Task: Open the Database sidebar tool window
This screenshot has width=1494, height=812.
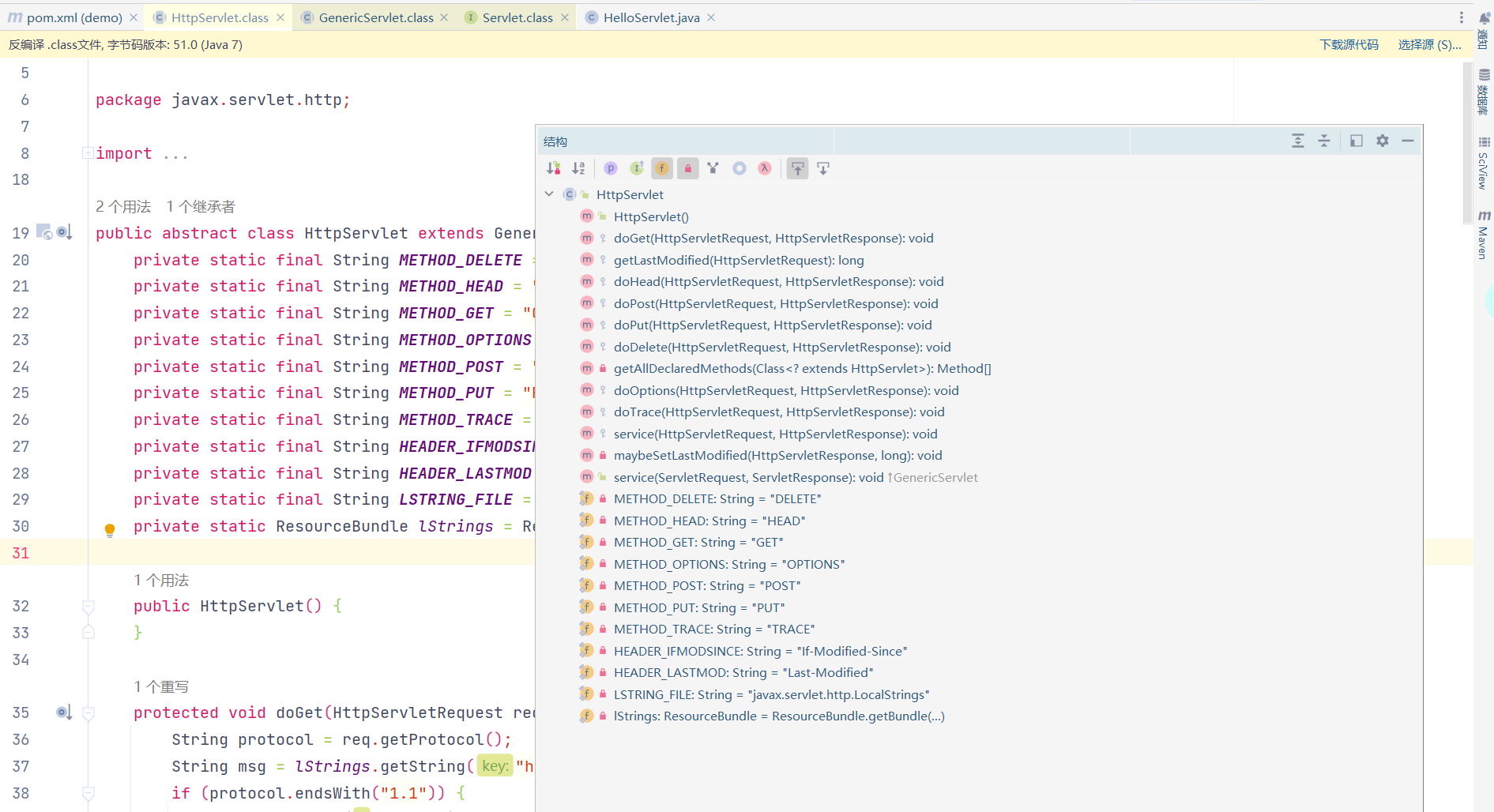Action: (x=1485, y=92)
